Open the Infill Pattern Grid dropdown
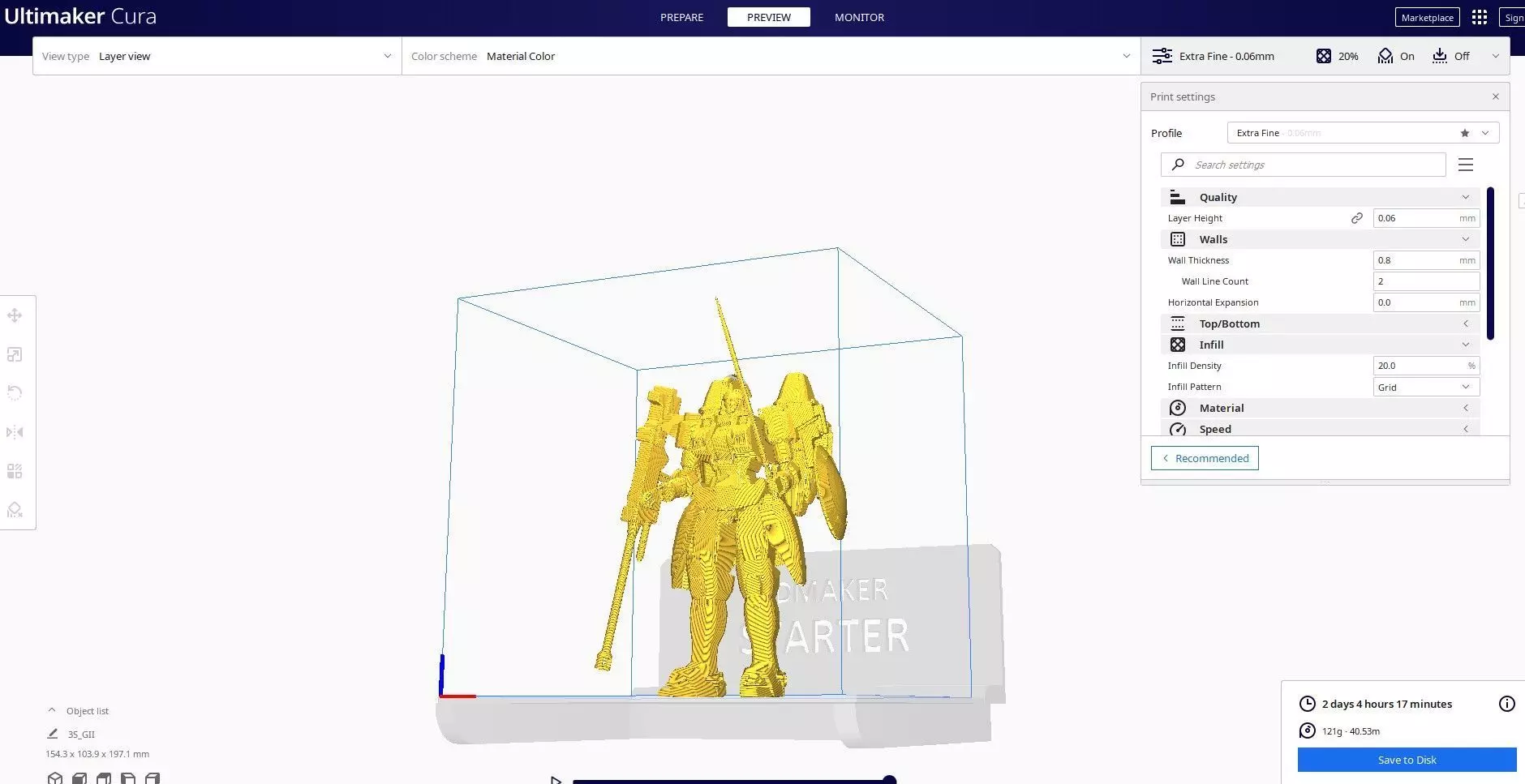The height and width of the screenshot is (784, 1525). point(1426,387)
